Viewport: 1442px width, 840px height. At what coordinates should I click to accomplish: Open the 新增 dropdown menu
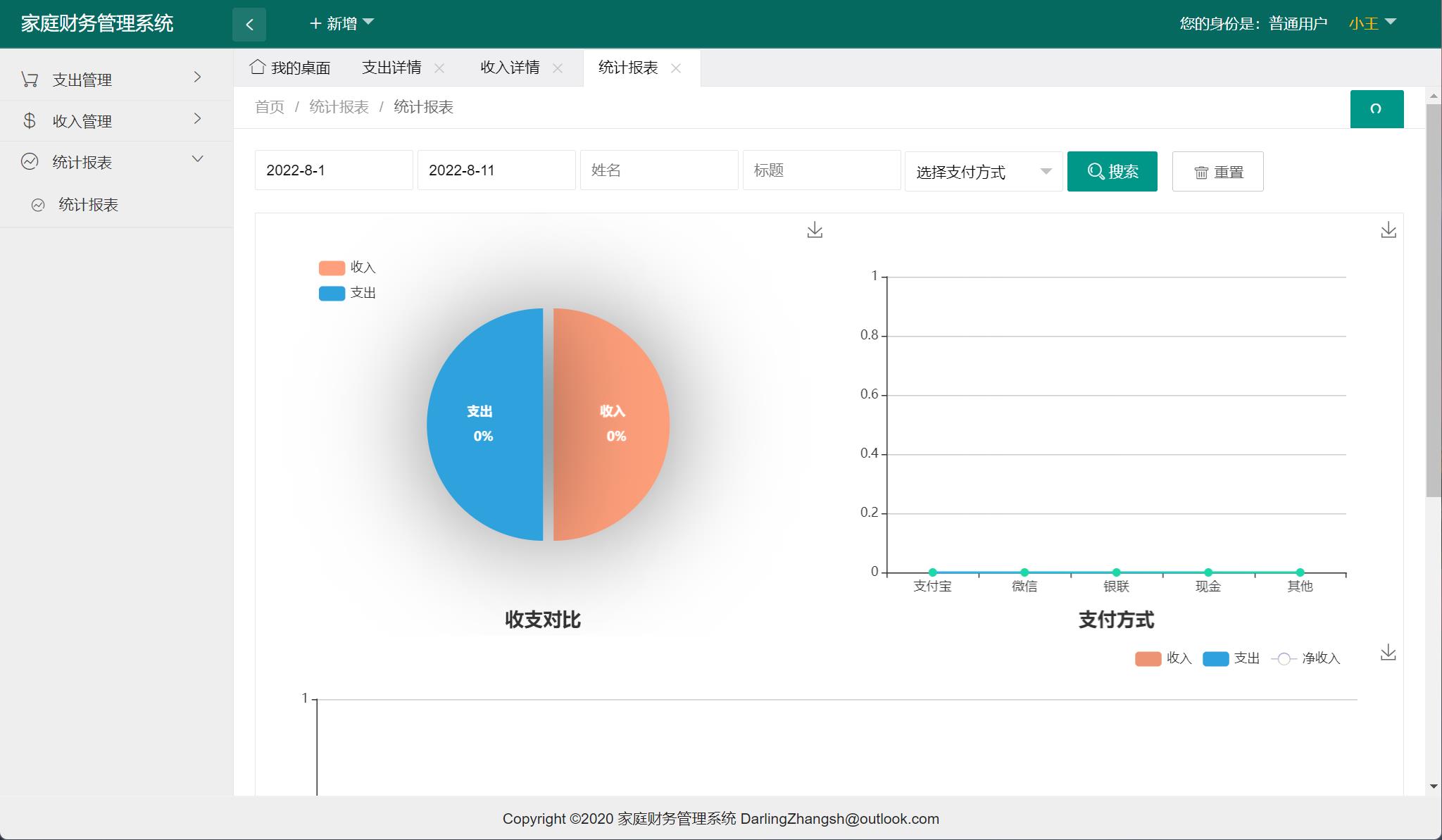tap(341, 23)
